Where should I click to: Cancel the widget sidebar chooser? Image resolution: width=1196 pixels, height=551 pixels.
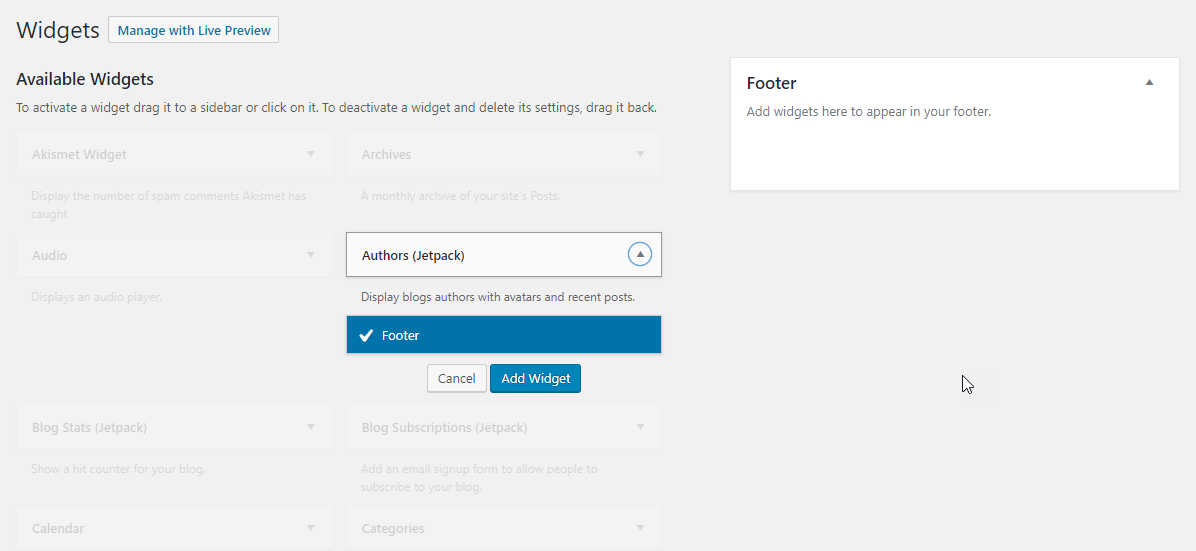[x=456, y=378]
